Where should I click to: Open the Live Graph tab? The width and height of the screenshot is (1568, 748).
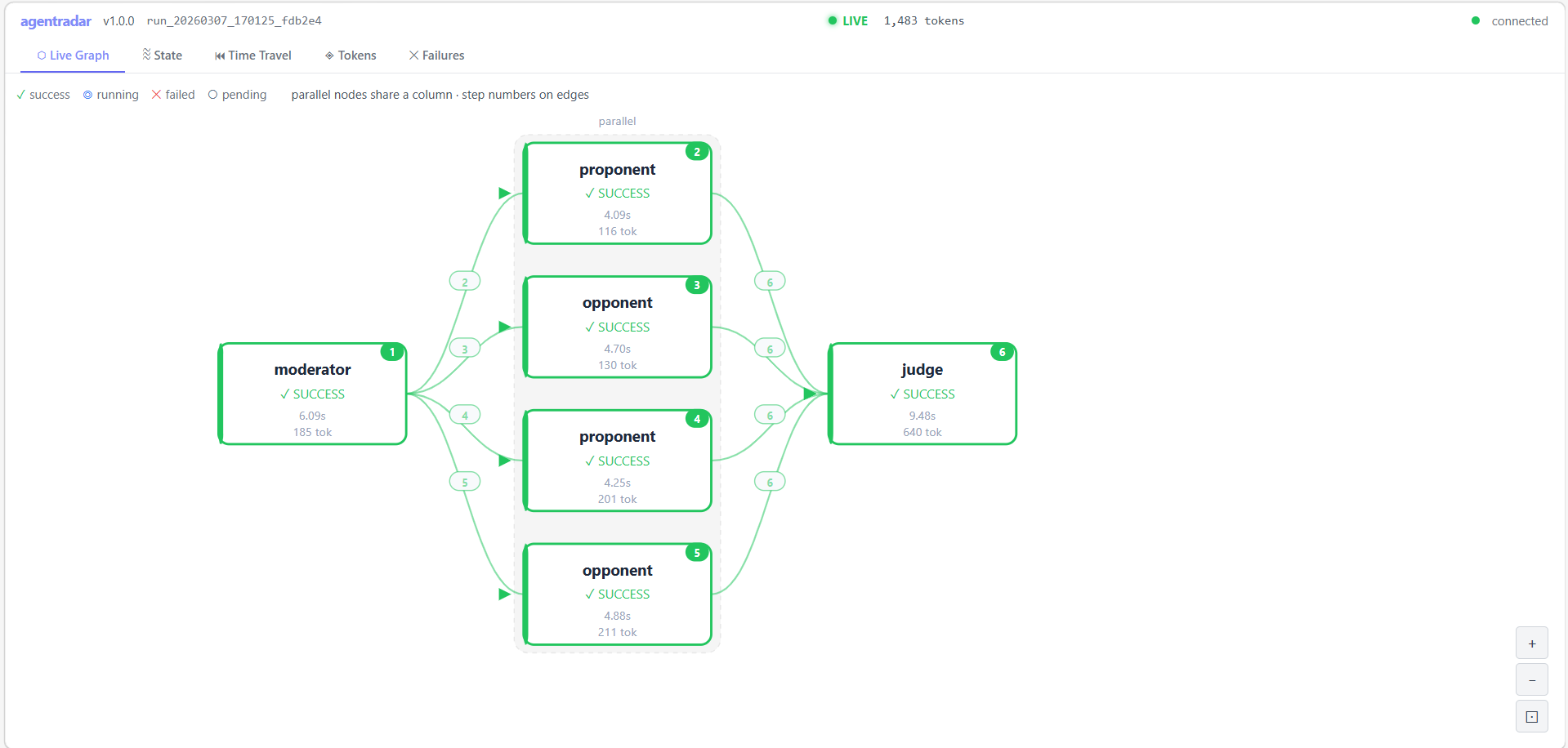[73, 56]
